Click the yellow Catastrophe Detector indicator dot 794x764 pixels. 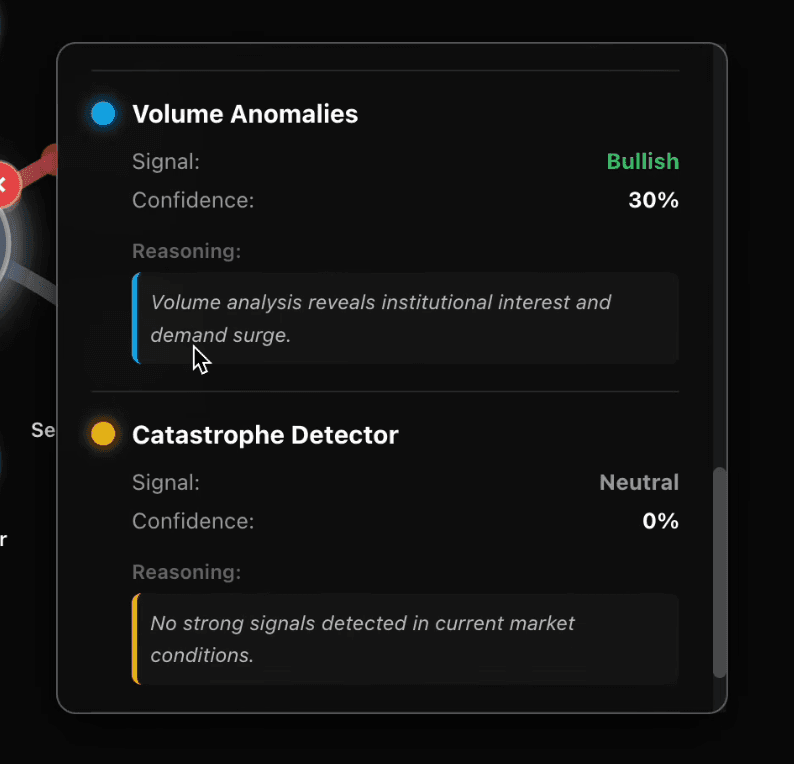pyautogui.click(x=103, y=434)
